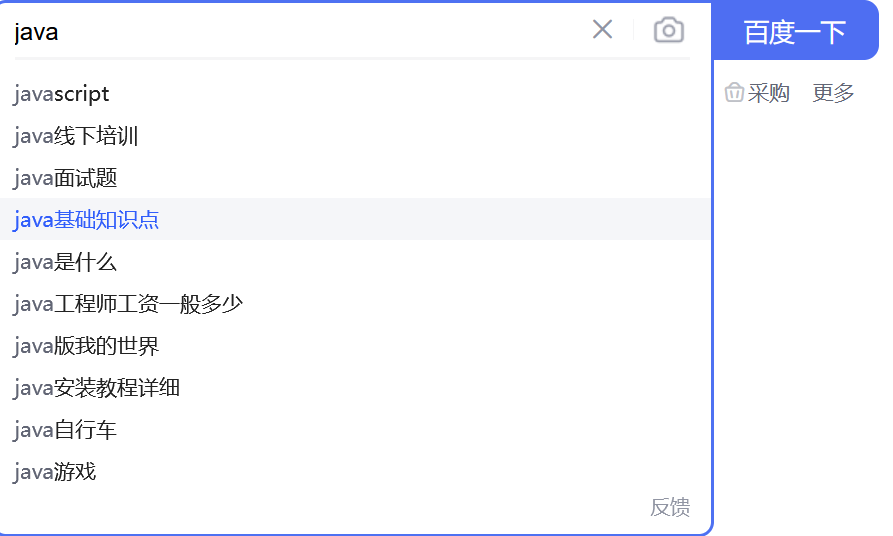Focus the search input field containing java

(x=300, y=32)
